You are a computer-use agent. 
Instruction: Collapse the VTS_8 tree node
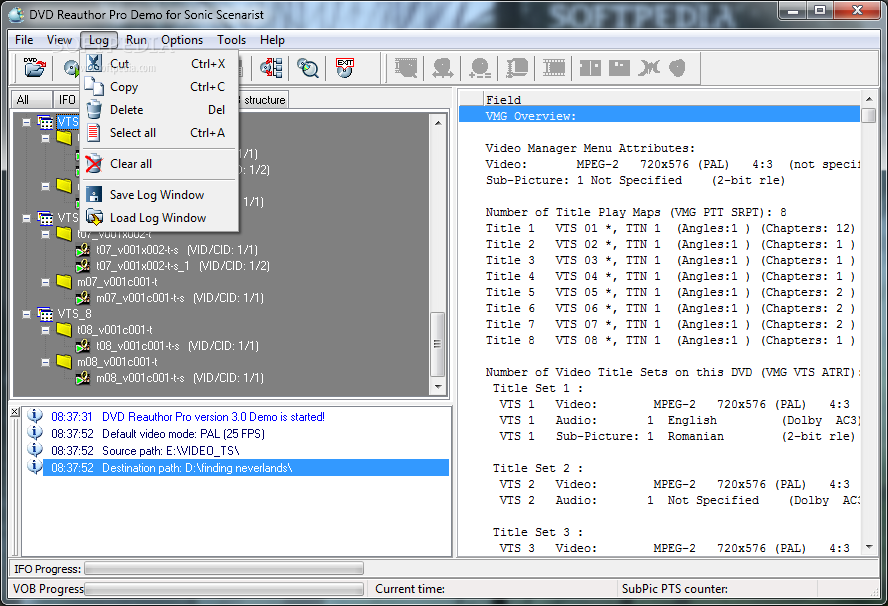tap(27, 314)
